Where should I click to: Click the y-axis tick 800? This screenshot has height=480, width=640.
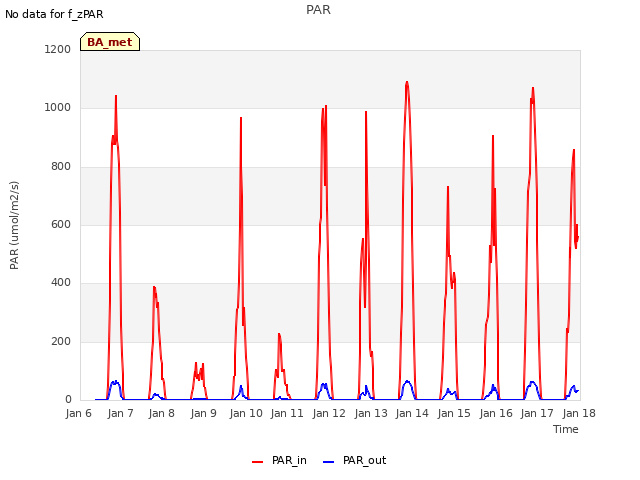(x=61, y=167)
